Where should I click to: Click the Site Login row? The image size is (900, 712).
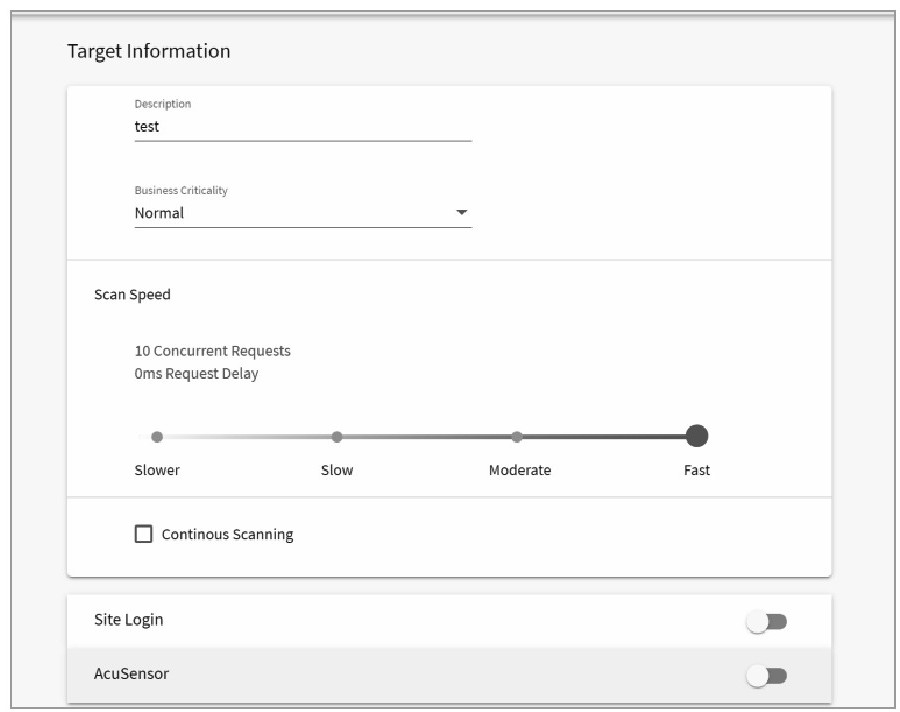(449, 621)
